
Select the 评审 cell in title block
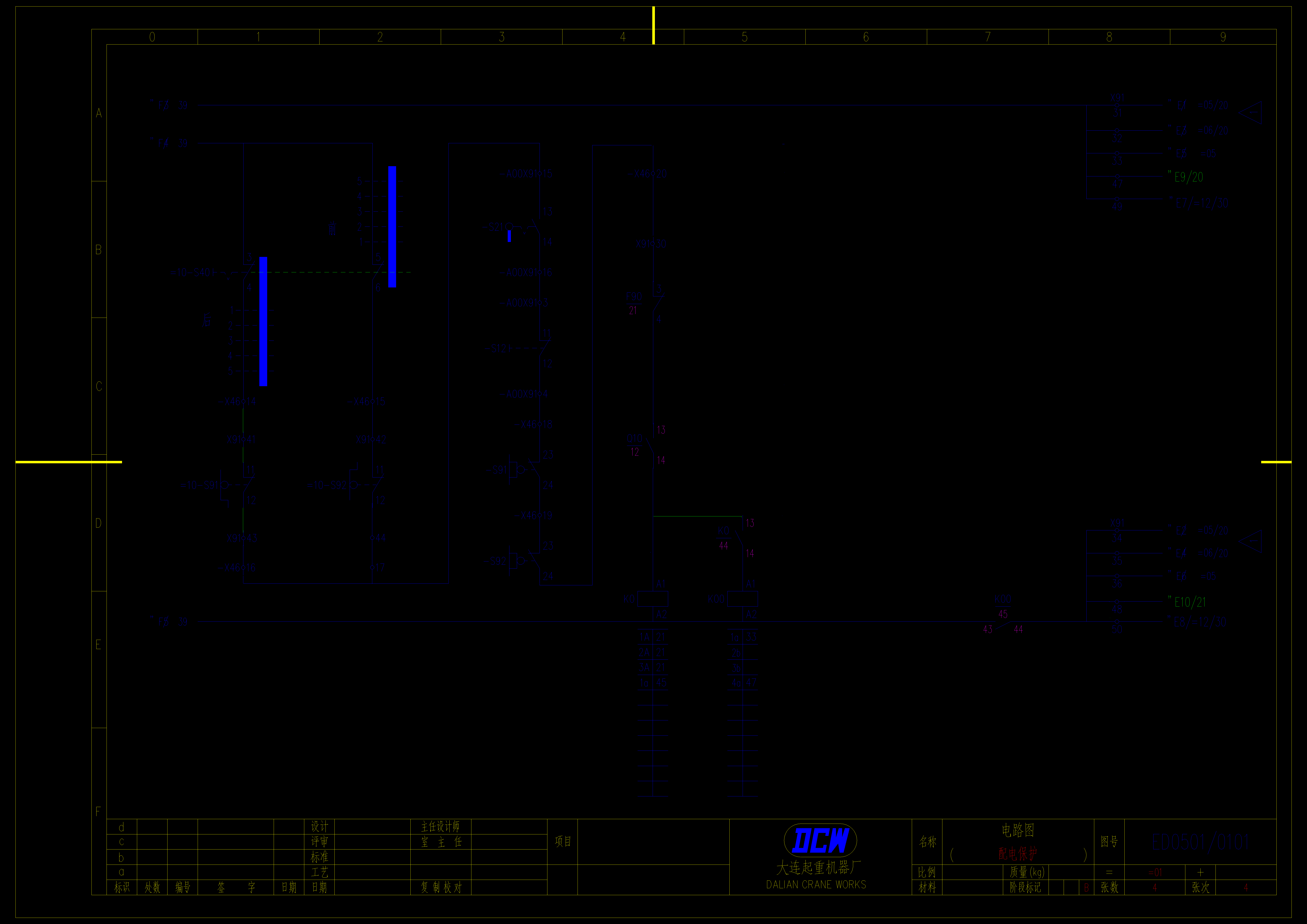[319, 841]
